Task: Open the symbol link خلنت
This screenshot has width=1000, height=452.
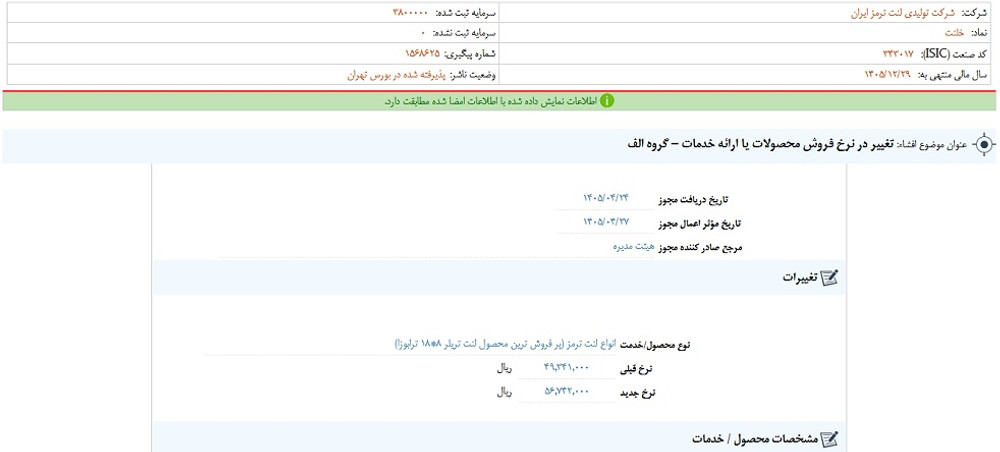Action: (x=955, y=33)
